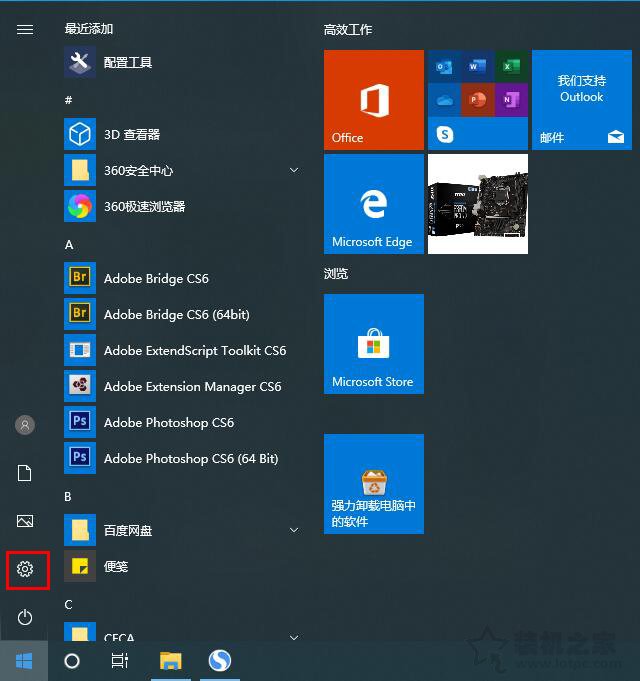Open the Pictures sidebar icon
Screen dimensions: 640x681
(x=25, y=521)
